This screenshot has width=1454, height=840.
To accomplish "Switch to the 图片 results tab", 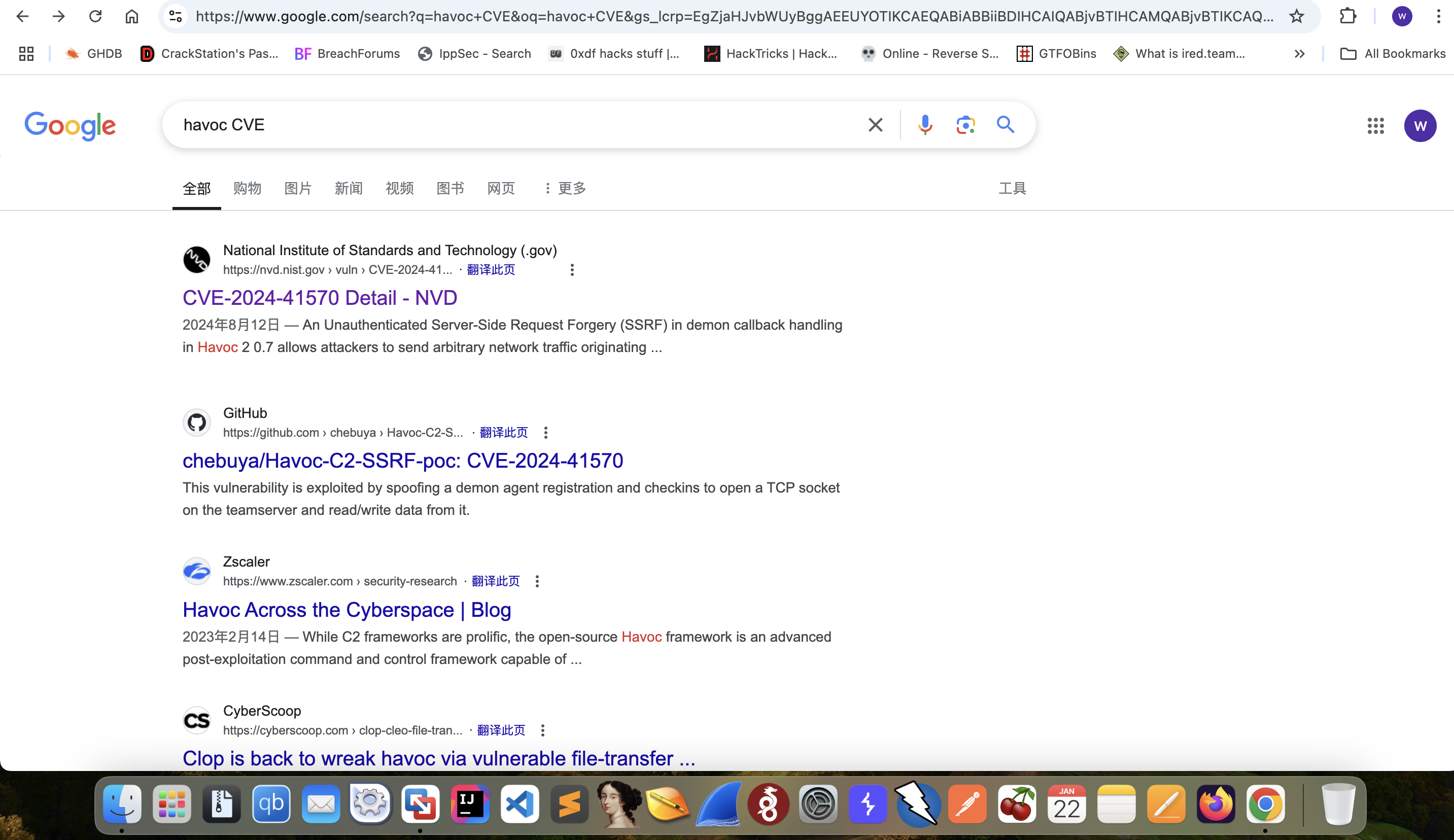I will click(x=298, y=188).
